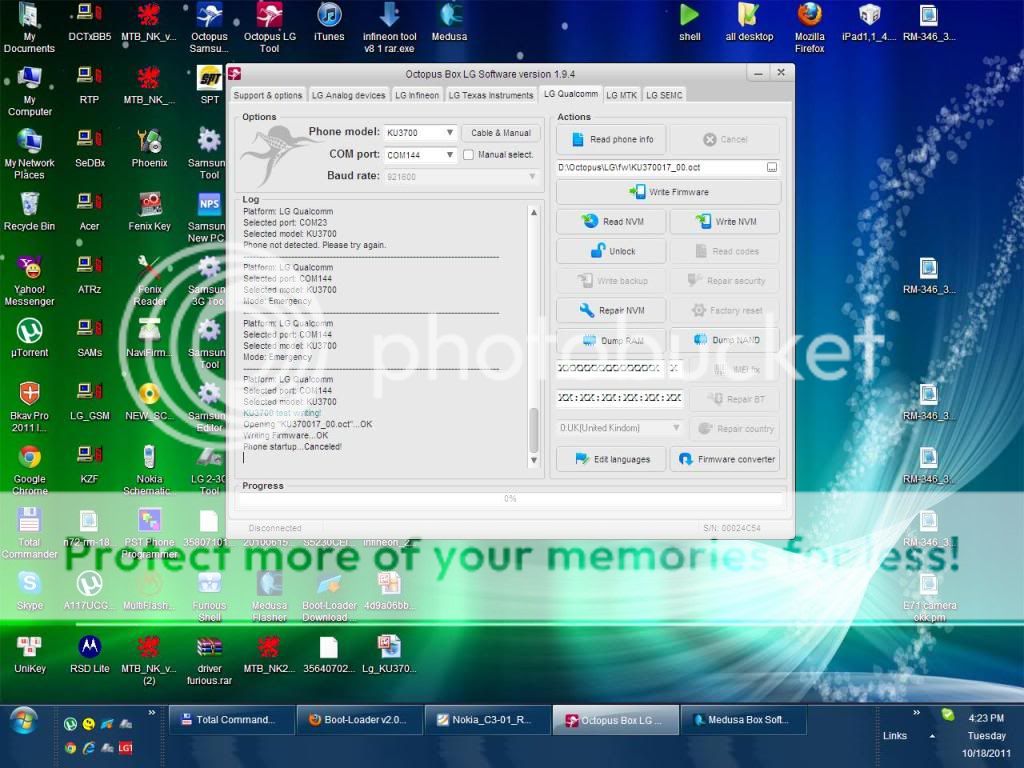Open the Total Commander desktop icon

point(29,534)
